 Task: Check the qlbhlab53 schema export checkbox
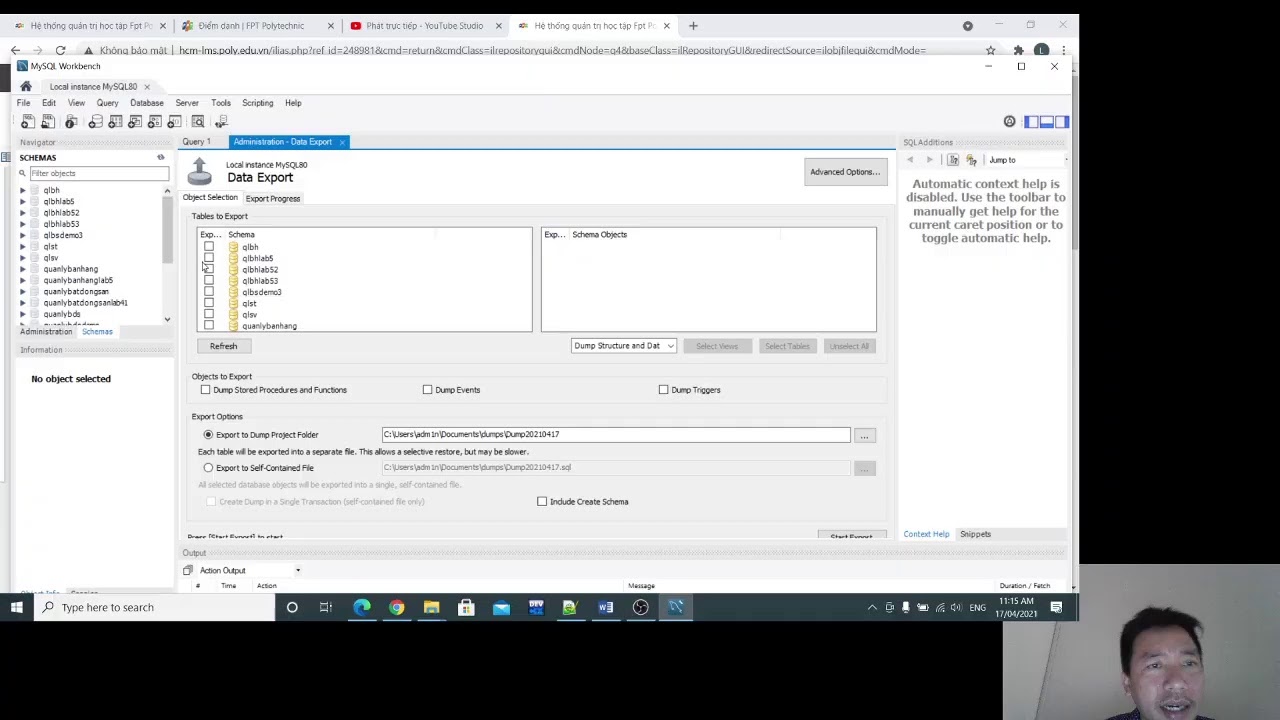[208, 281]
